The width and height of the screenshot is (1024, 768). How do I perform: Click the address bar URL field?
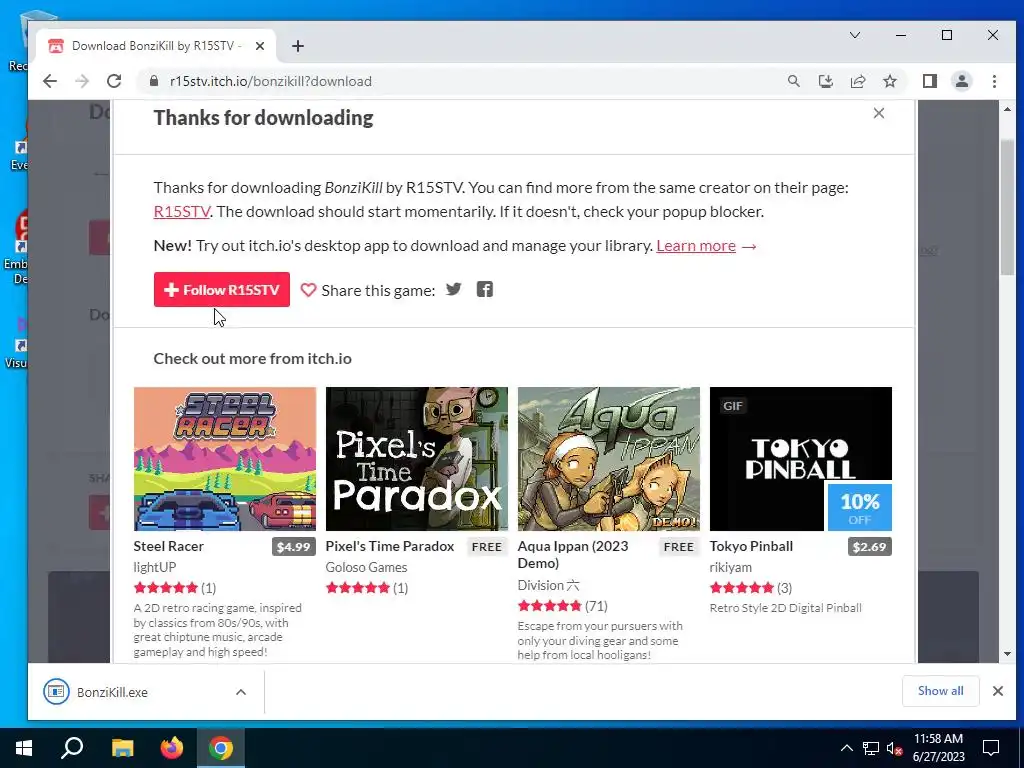(457, 81)
